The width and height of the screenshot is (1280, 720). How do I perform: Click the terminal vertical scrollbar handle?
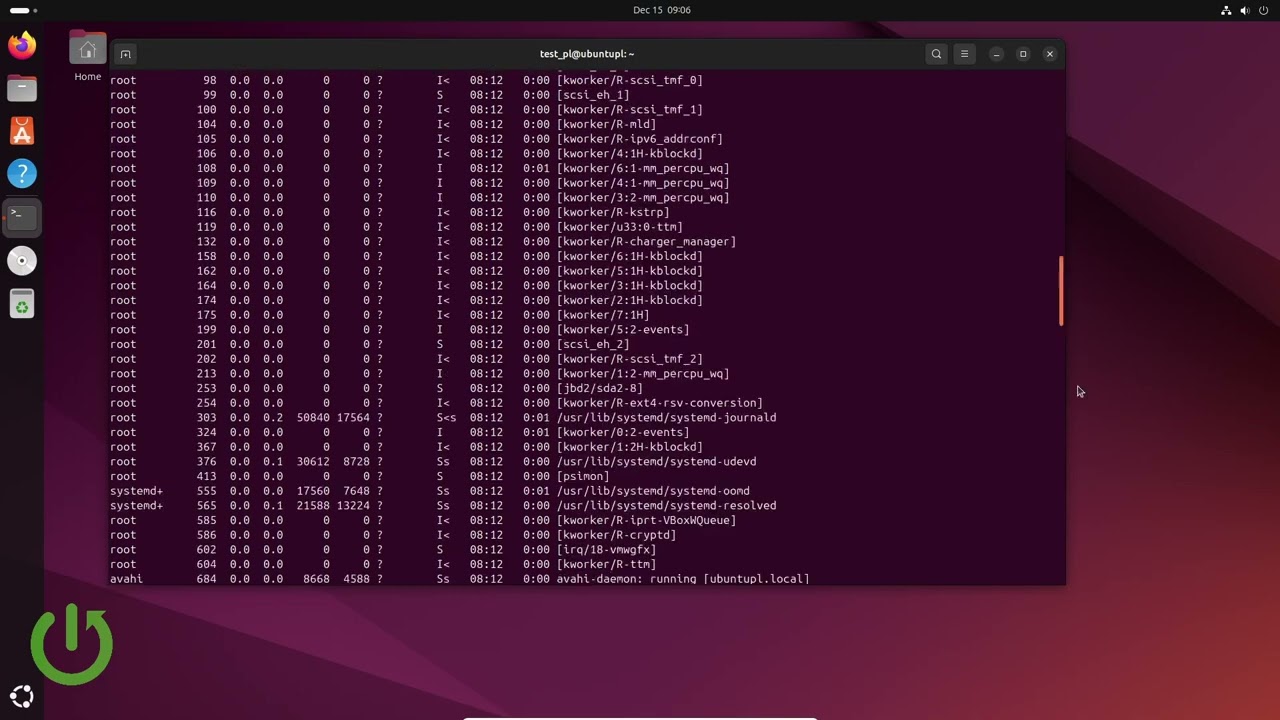(1061, 291)
